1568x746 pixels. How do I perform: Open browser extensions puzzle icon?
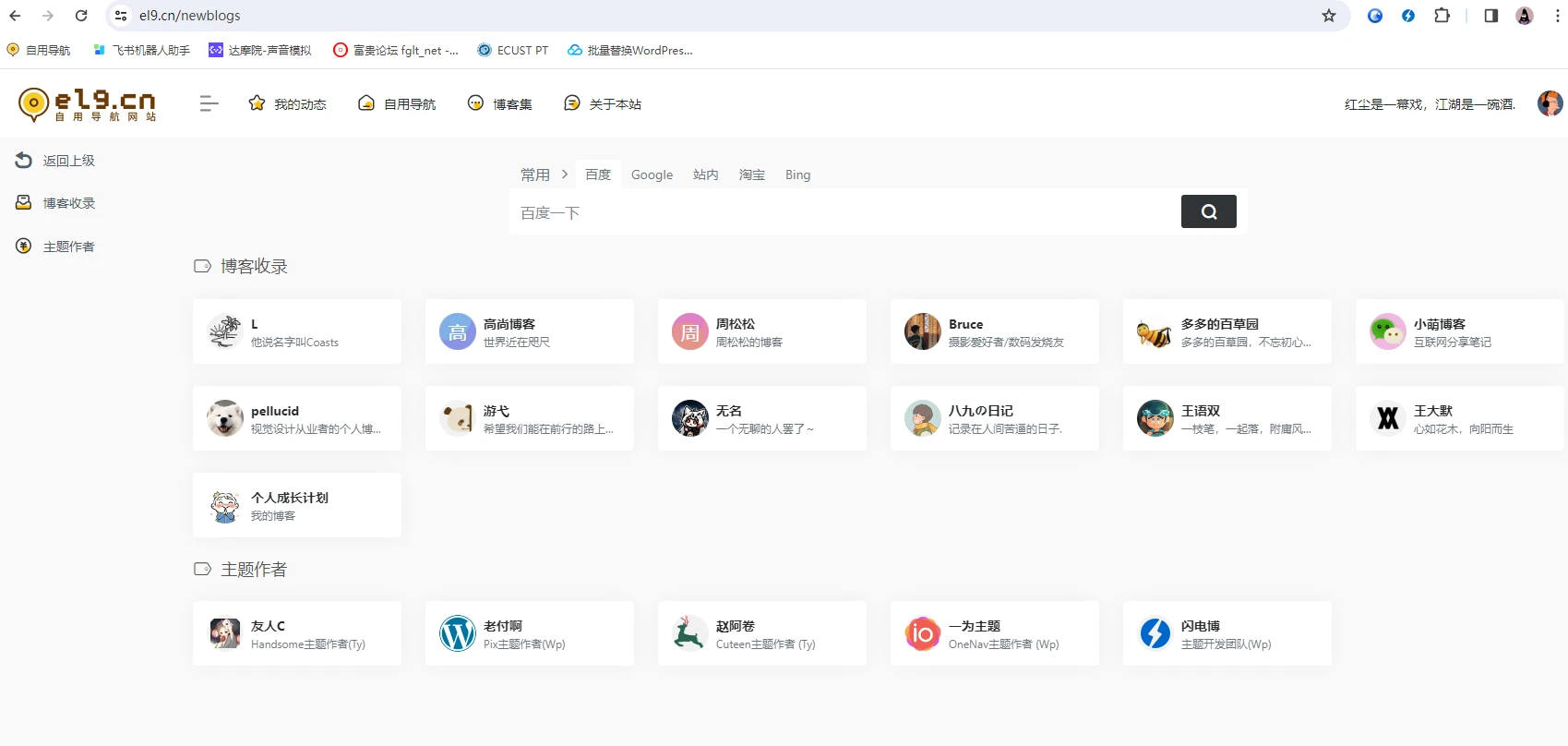pos(1442,16)
